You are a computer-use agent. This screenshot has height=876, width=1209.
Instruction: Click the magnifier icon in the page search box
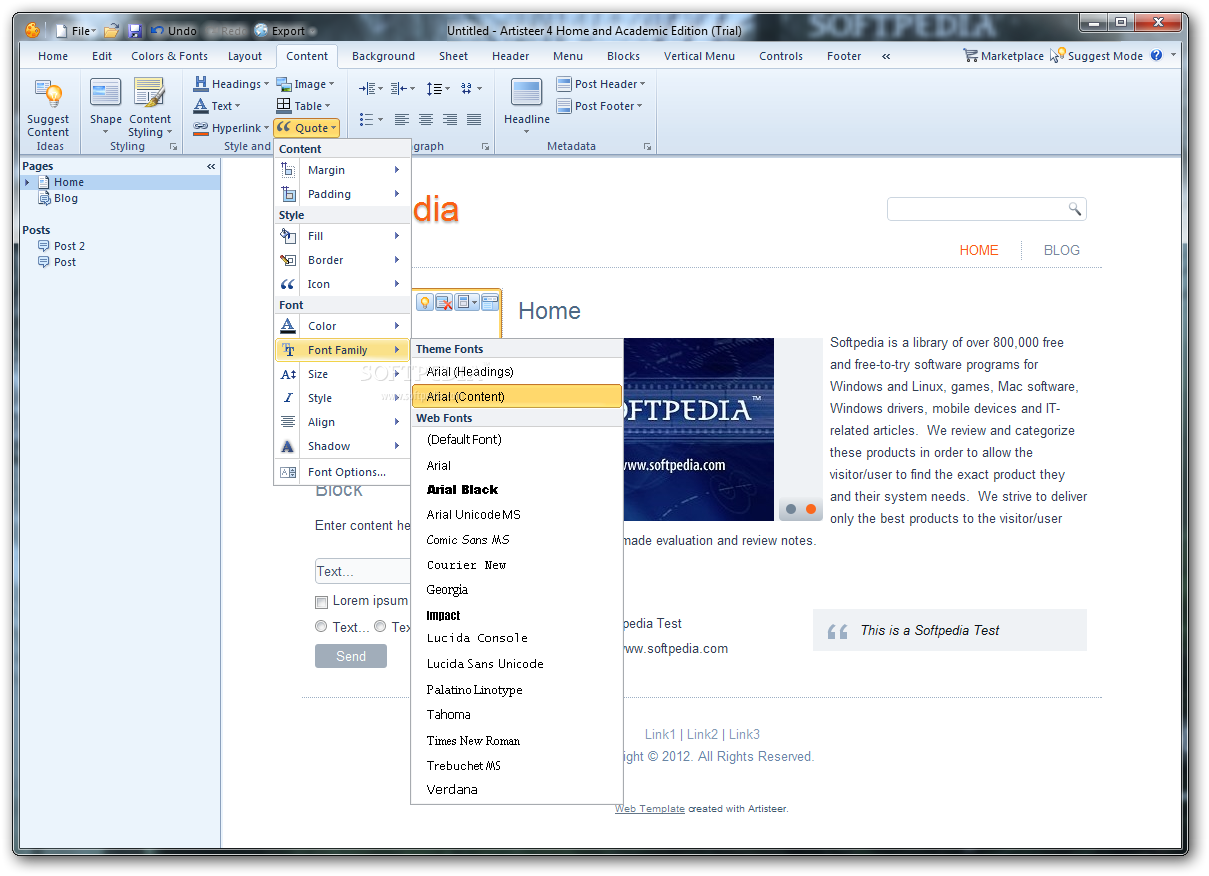[x=1075, y=209]
